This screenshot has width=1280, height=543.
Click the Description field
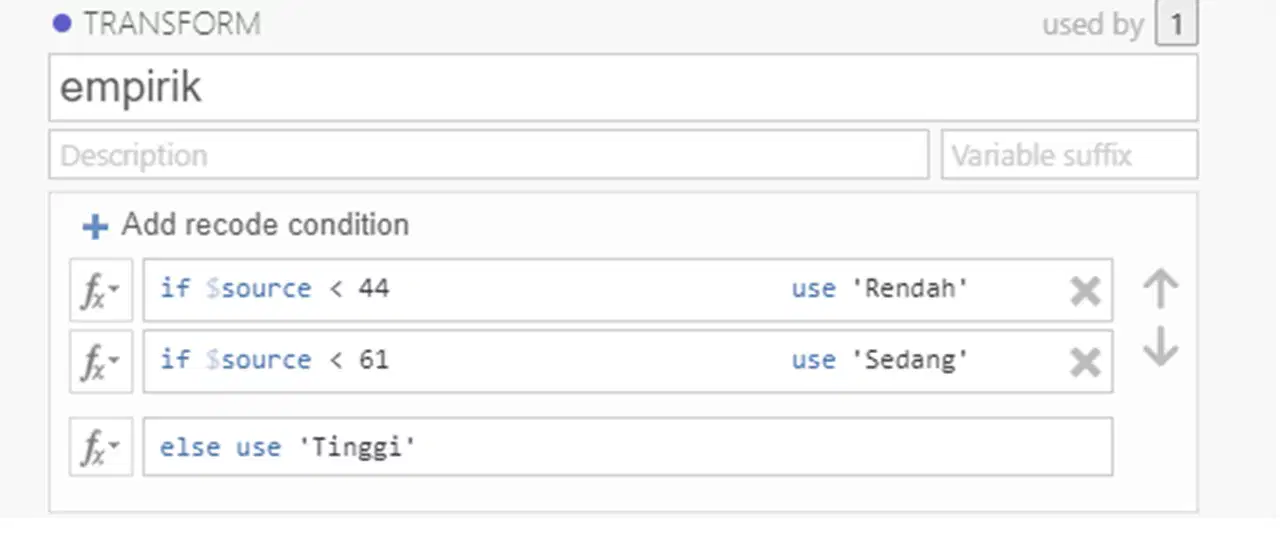(x=489, y=155)
